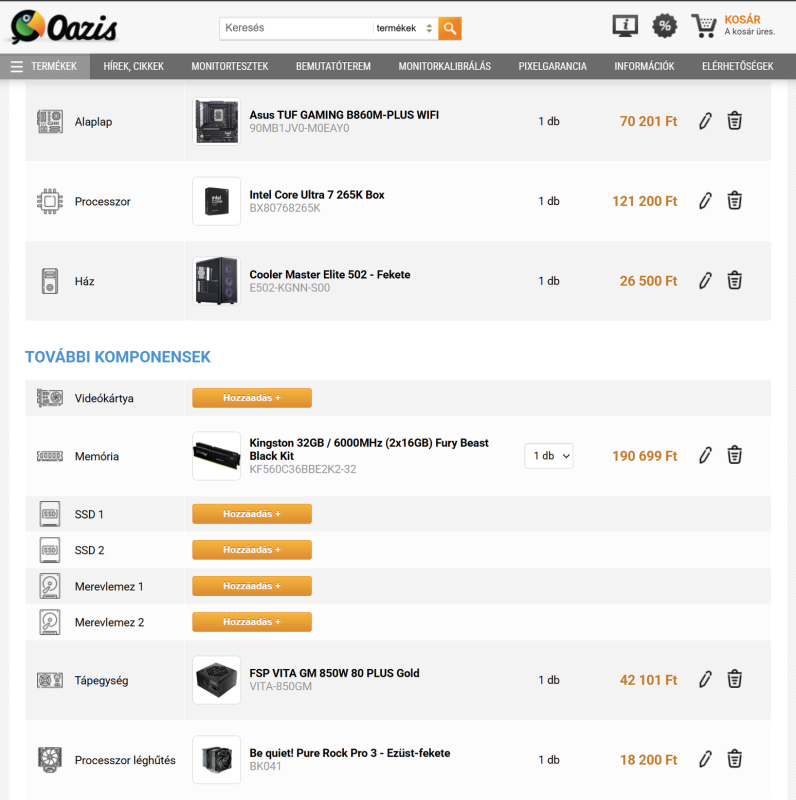Screen dimensions: 796x800
Task: Open the termékek search scope dropdown
Action: click(x=405, y=28)
